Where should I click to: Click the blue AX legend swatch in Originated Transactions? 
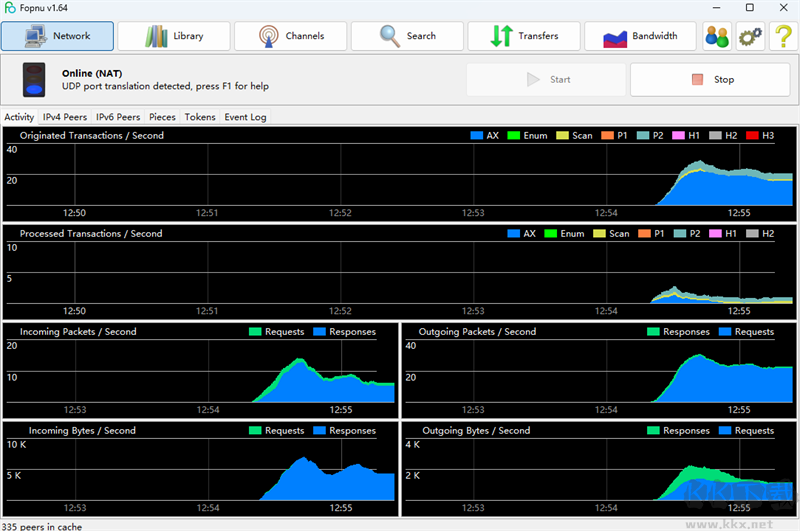(476, 136)
